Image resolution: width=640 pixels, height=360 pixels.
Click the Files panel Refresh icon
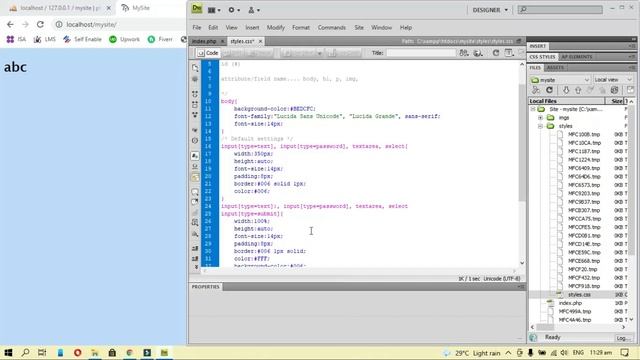pos(549,90)
